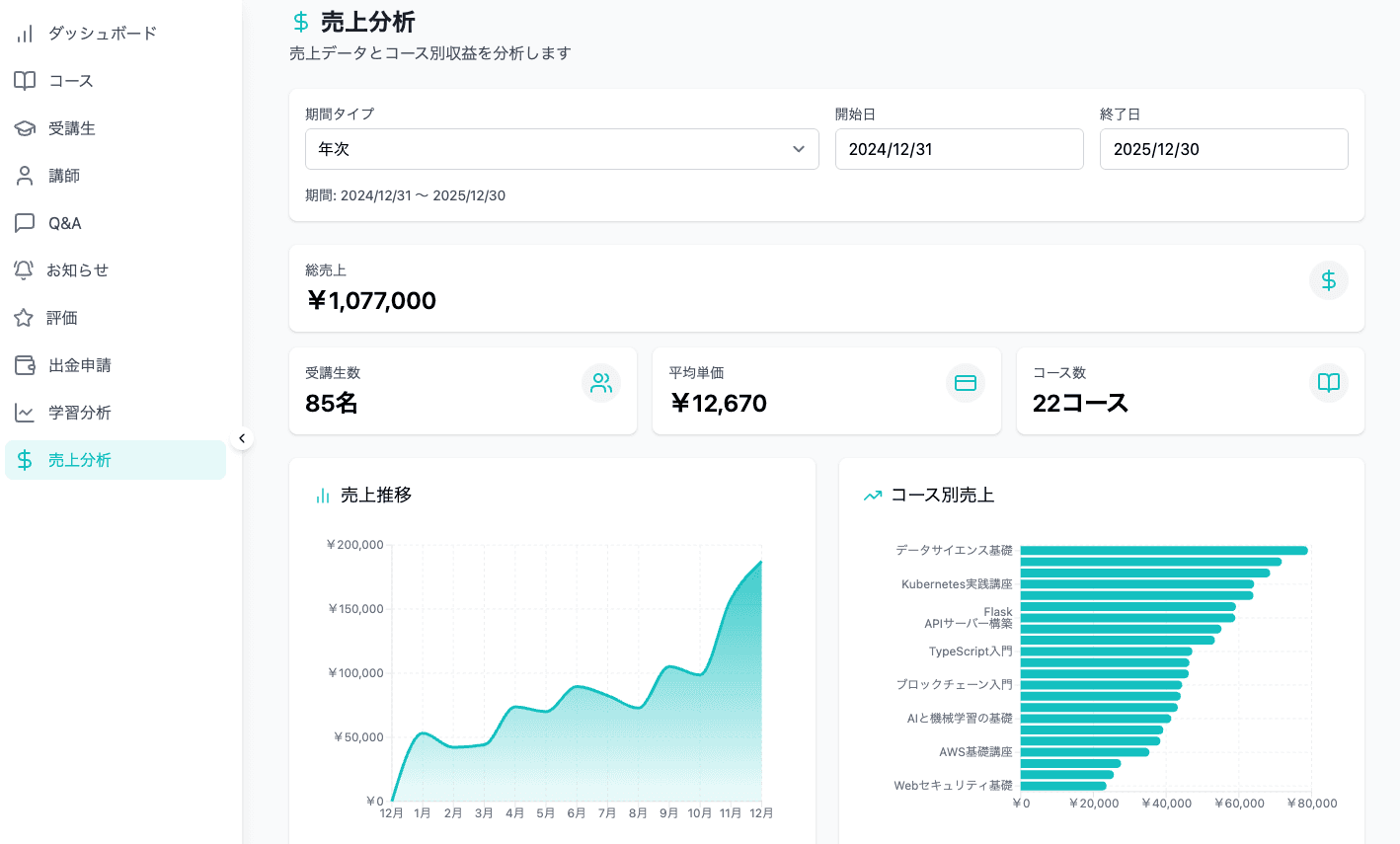
Task: Open the Q&A section from the sidebar
Action: [25, 222]
